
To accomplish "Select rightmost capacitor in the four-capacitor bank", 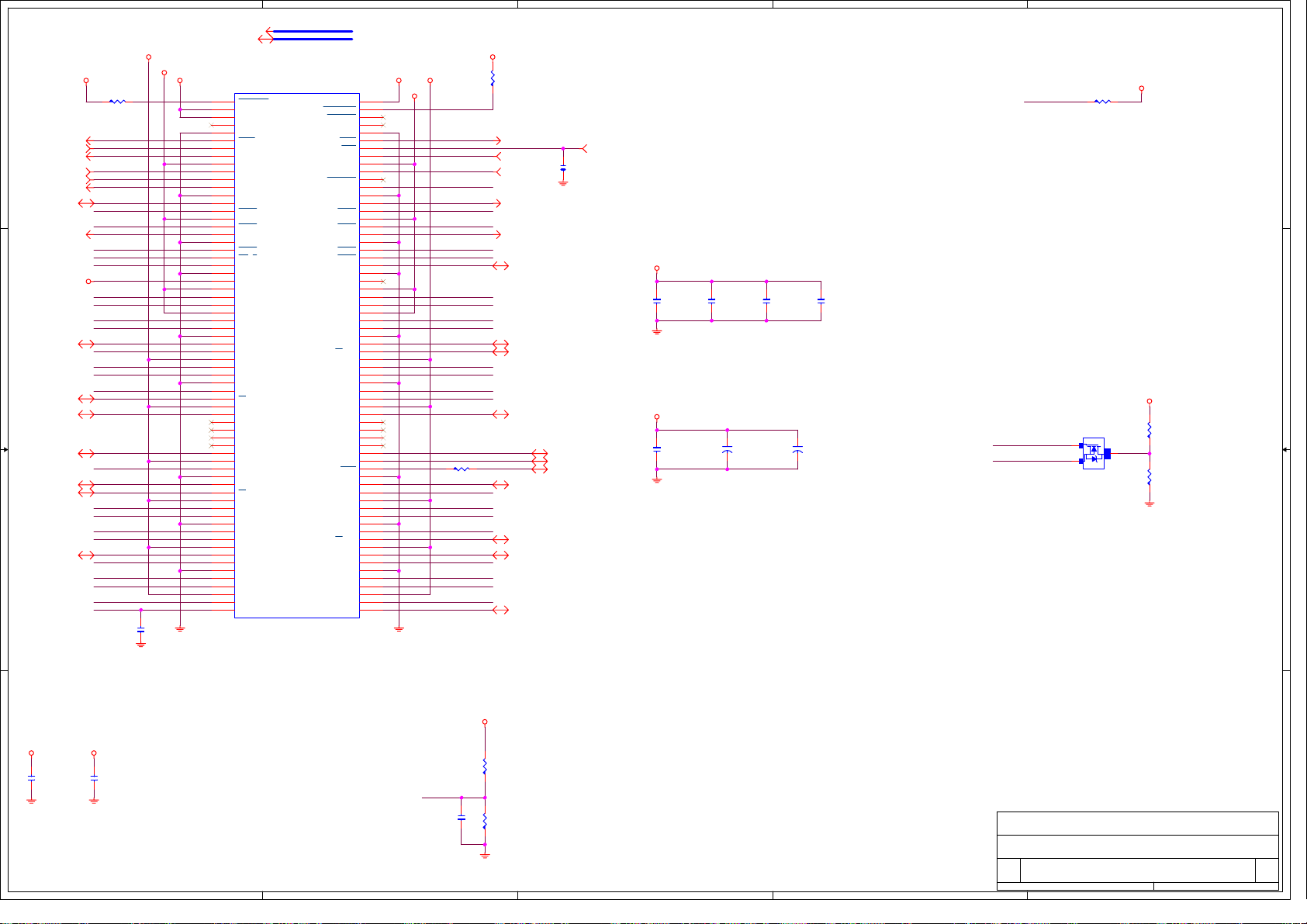I will click(x=821, y=299).
